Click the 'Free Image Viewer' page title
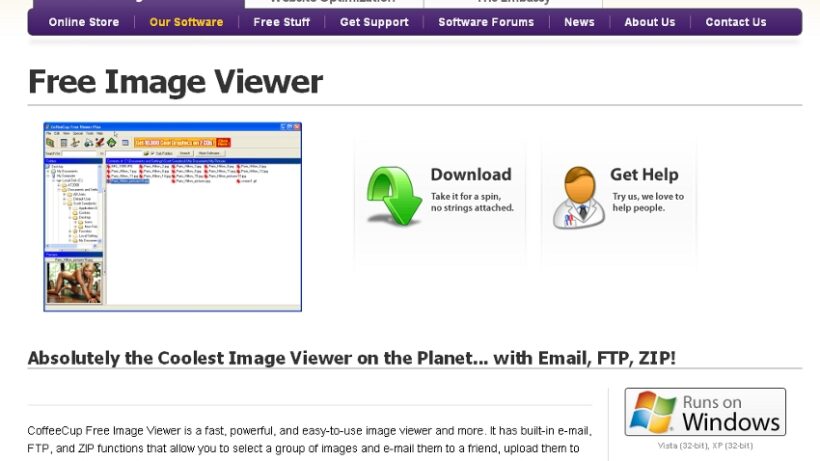820x461 pixels. pos(175,82)
